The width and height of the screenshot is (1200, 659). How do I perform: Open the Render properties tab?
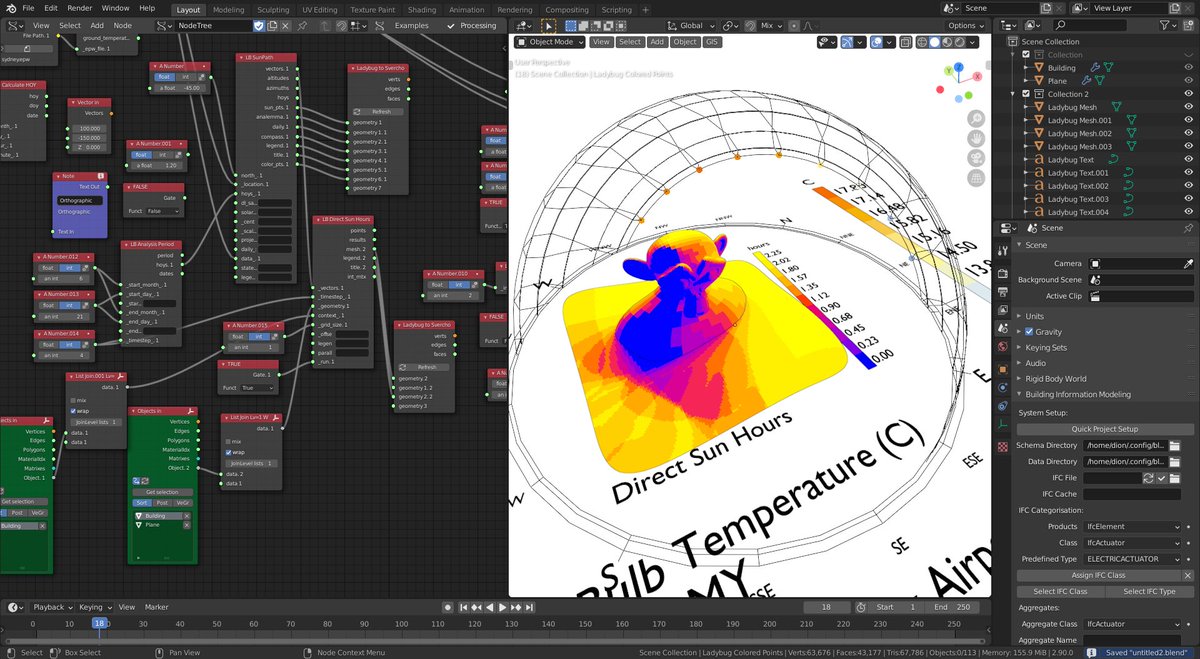click(x=1002, y=274)
